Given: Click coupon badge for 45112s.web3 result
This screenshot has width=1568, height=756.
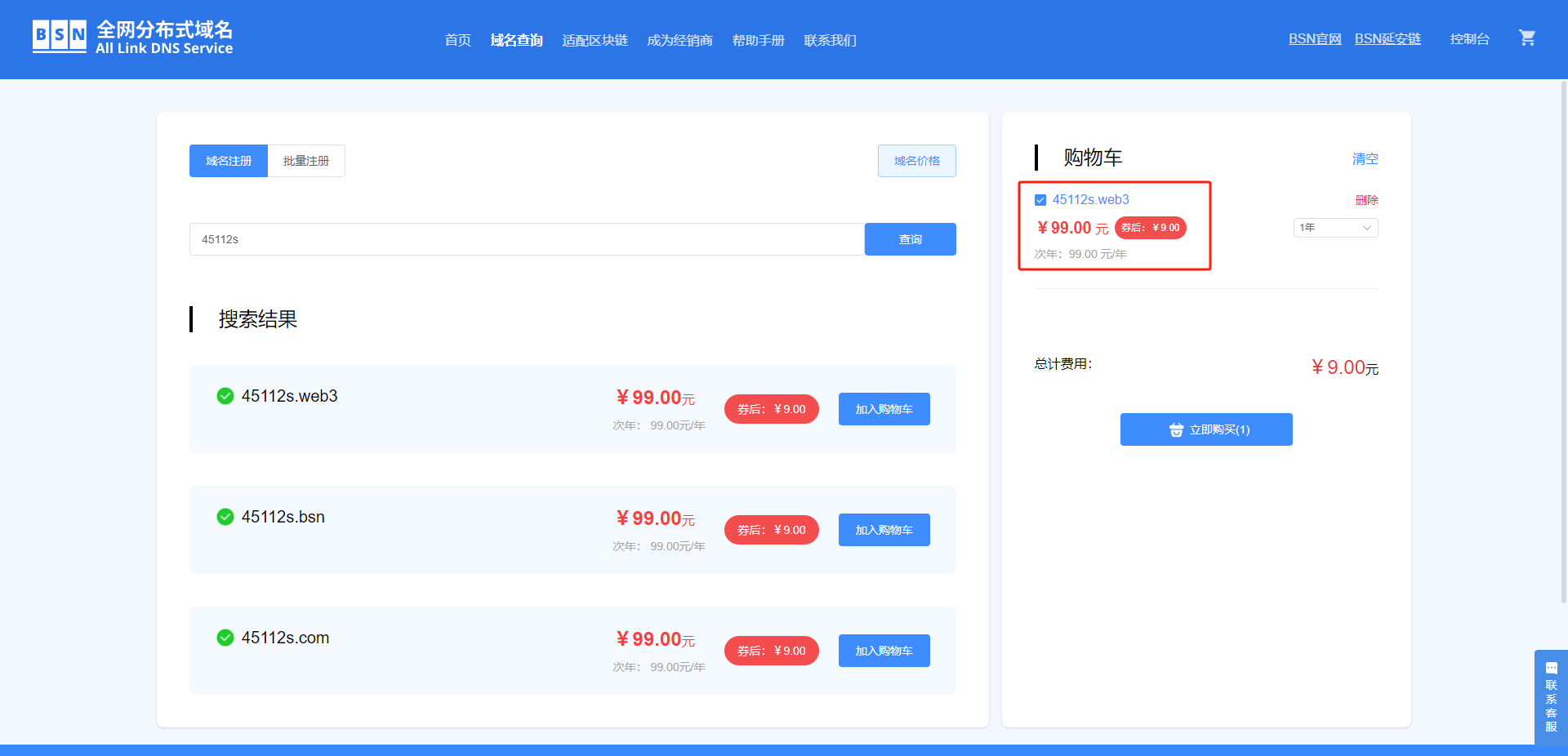Looking at the screenshot, I should 772,409.
